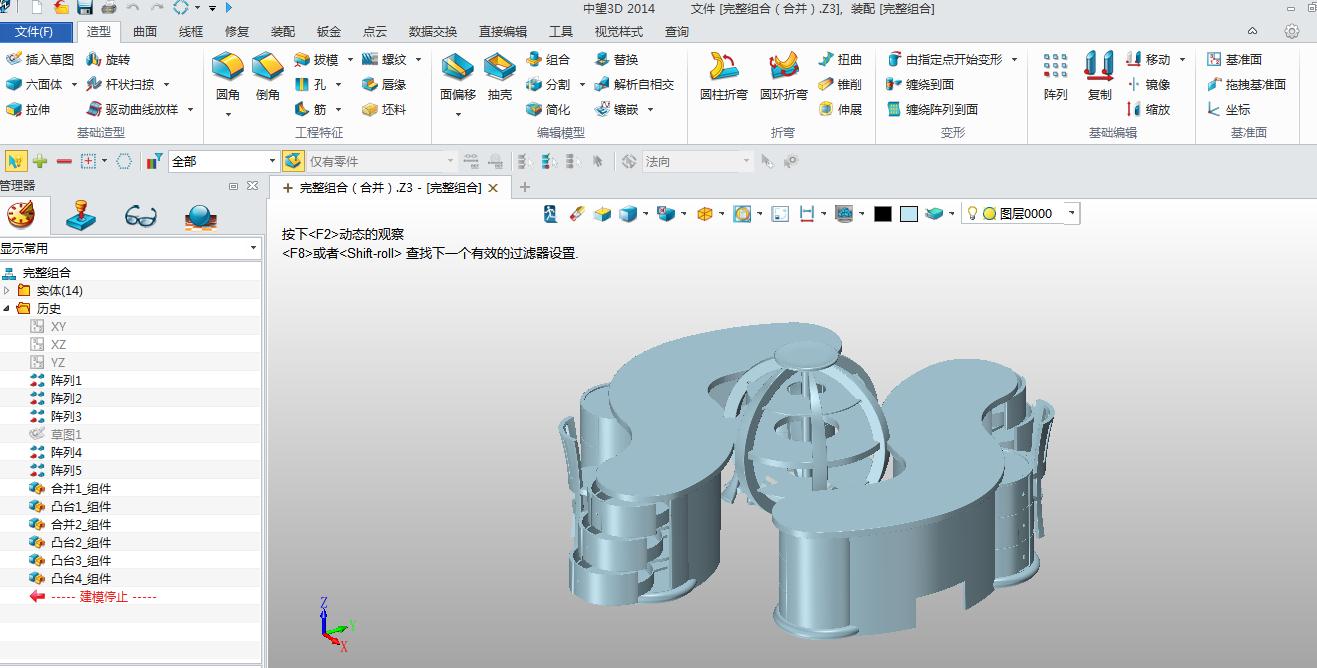The height and width of the screenshot is (668, 1317).
Task: Select the 坐标 coordinate tool
Action: pyautogui.click(x=1229, y=110)
